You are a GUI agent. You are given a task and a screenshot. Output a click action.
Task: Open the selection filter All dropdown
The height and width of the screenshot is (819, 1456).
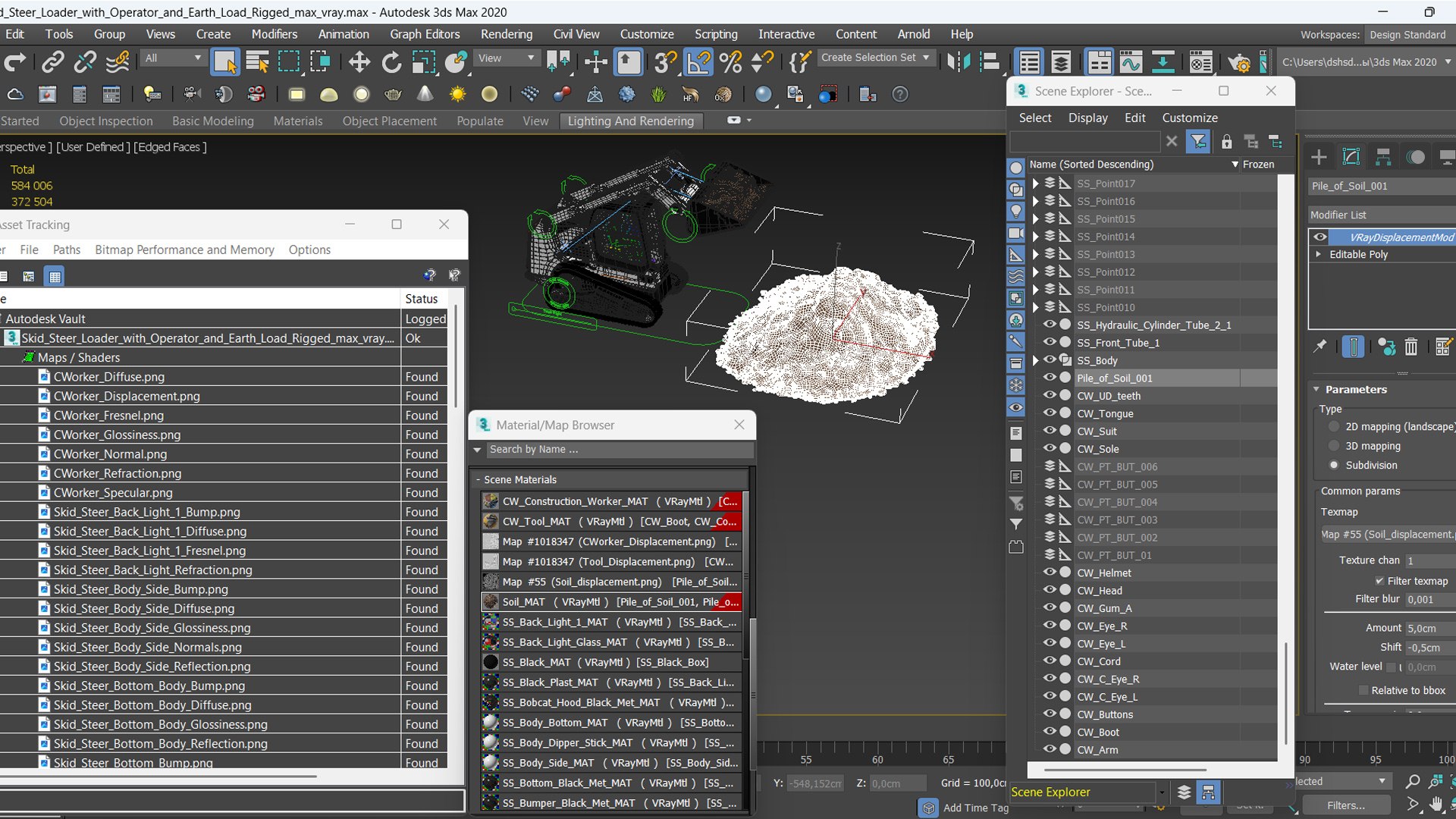tap(174, 58)
